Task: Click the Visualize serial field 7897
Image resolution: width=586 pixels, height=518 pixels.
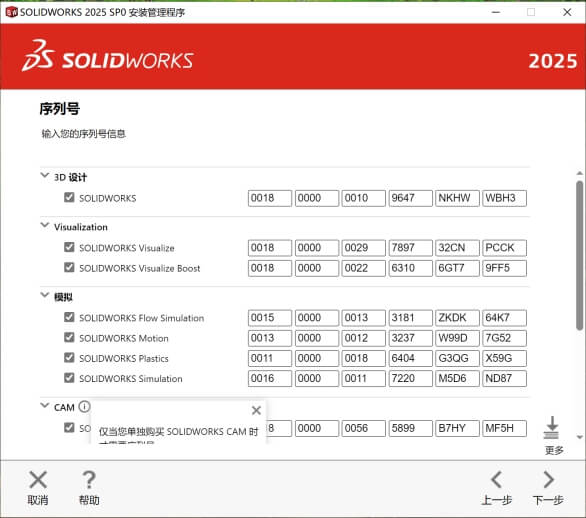Action: 410,248
